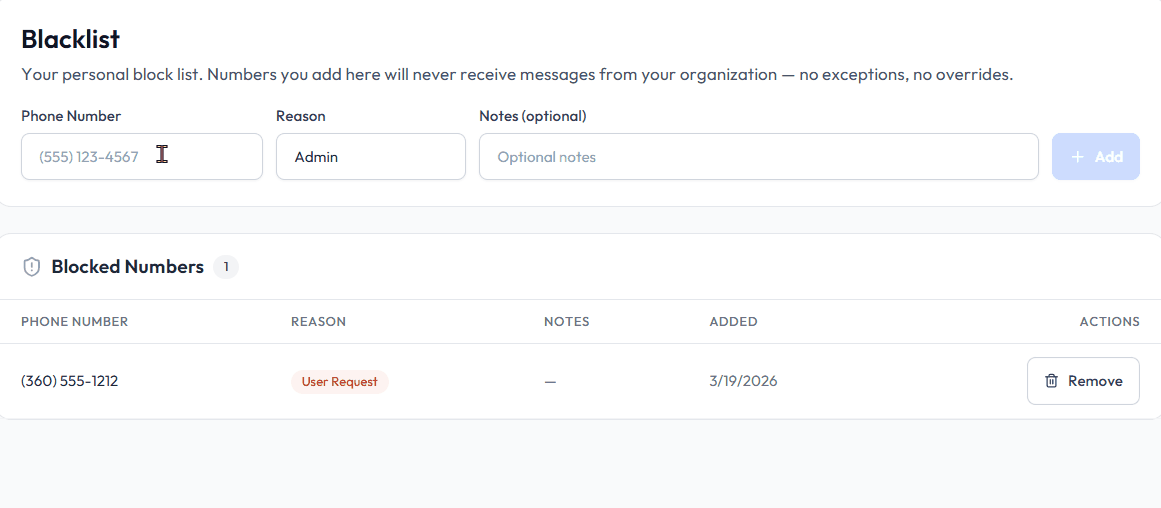Image resolution: width=1161 pixels, height=508 pixels.
Task: Click the User Request reason badge
Action: (339, 381)
